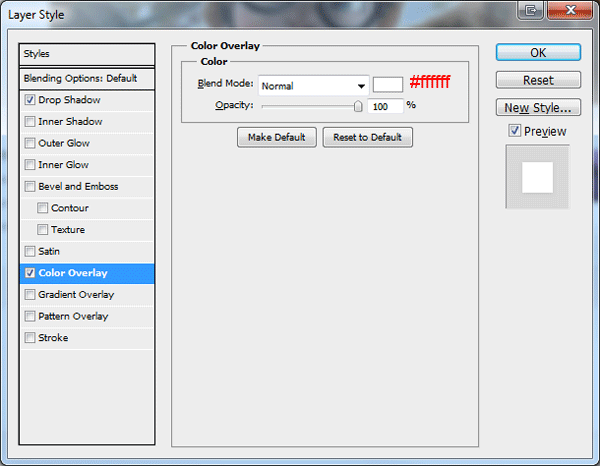The image size is (600, 466).
Task: Confirm with the OK button
Action: click(x=538, y=52)
